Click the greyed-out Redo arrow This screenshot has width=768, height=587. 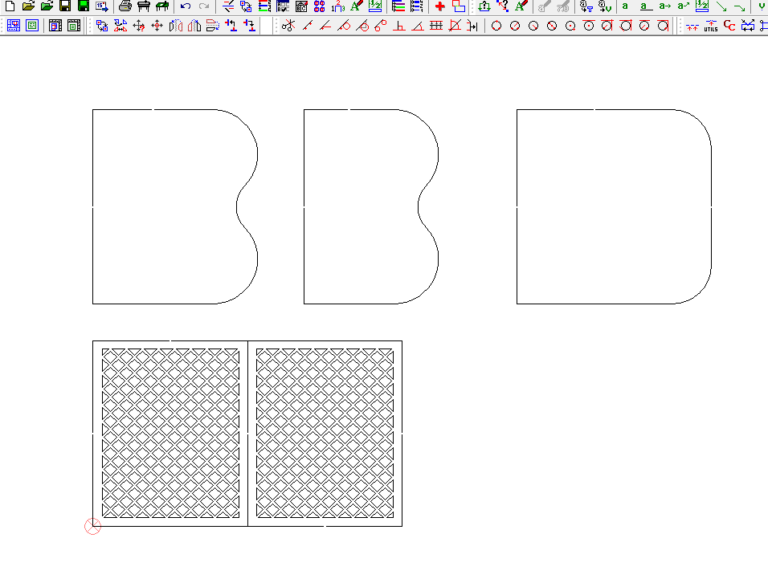(x=204, y=7)
